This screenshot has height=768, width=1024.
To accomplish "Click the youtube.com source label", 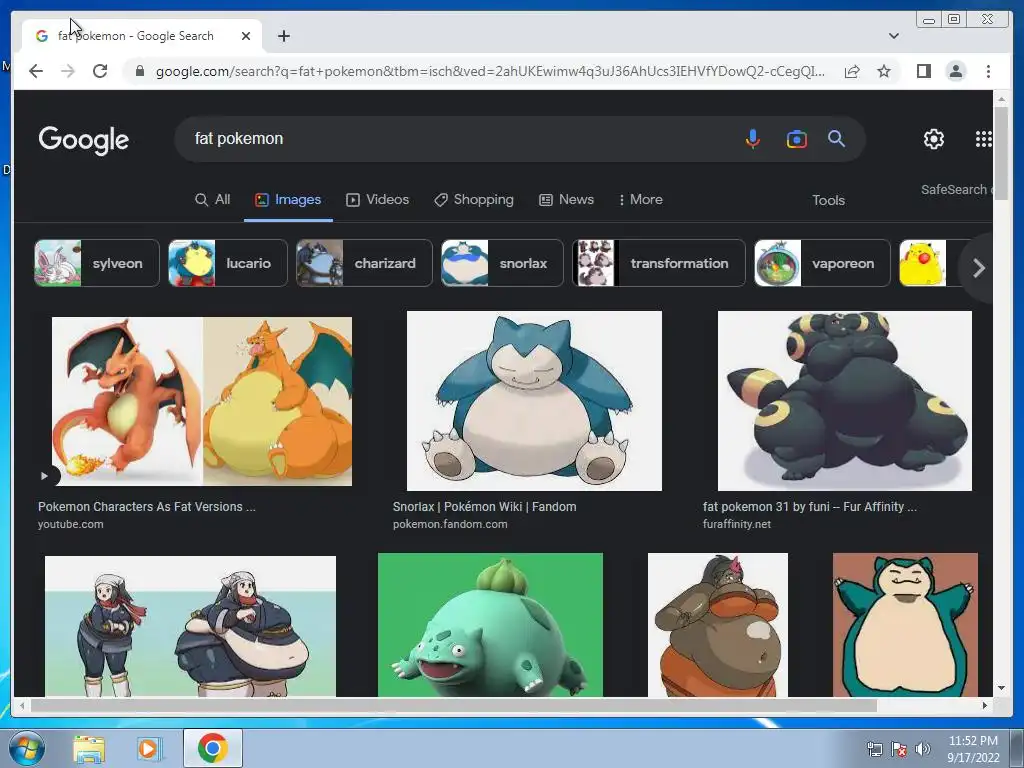I will click(x=71, y=524).
